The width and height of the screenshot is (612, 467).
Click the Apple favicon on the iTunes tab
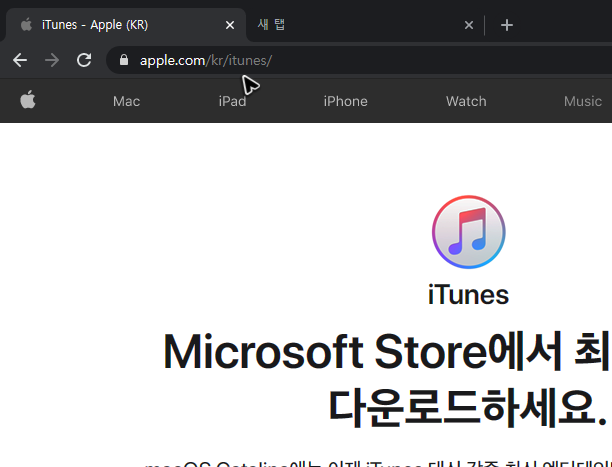[x=26, y=25]
